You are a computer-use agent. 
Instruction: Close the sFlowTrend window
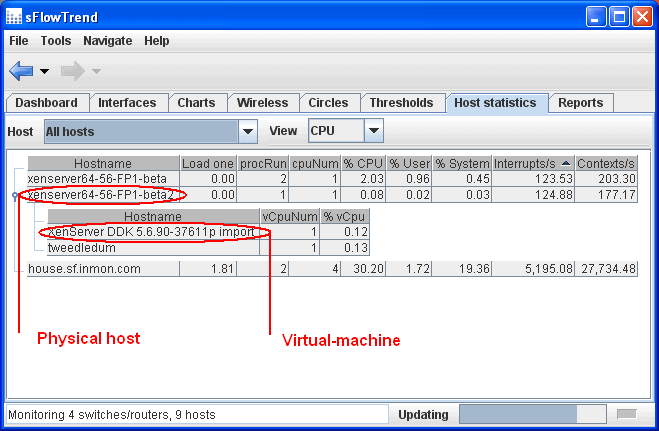click(x=642, y=17)
